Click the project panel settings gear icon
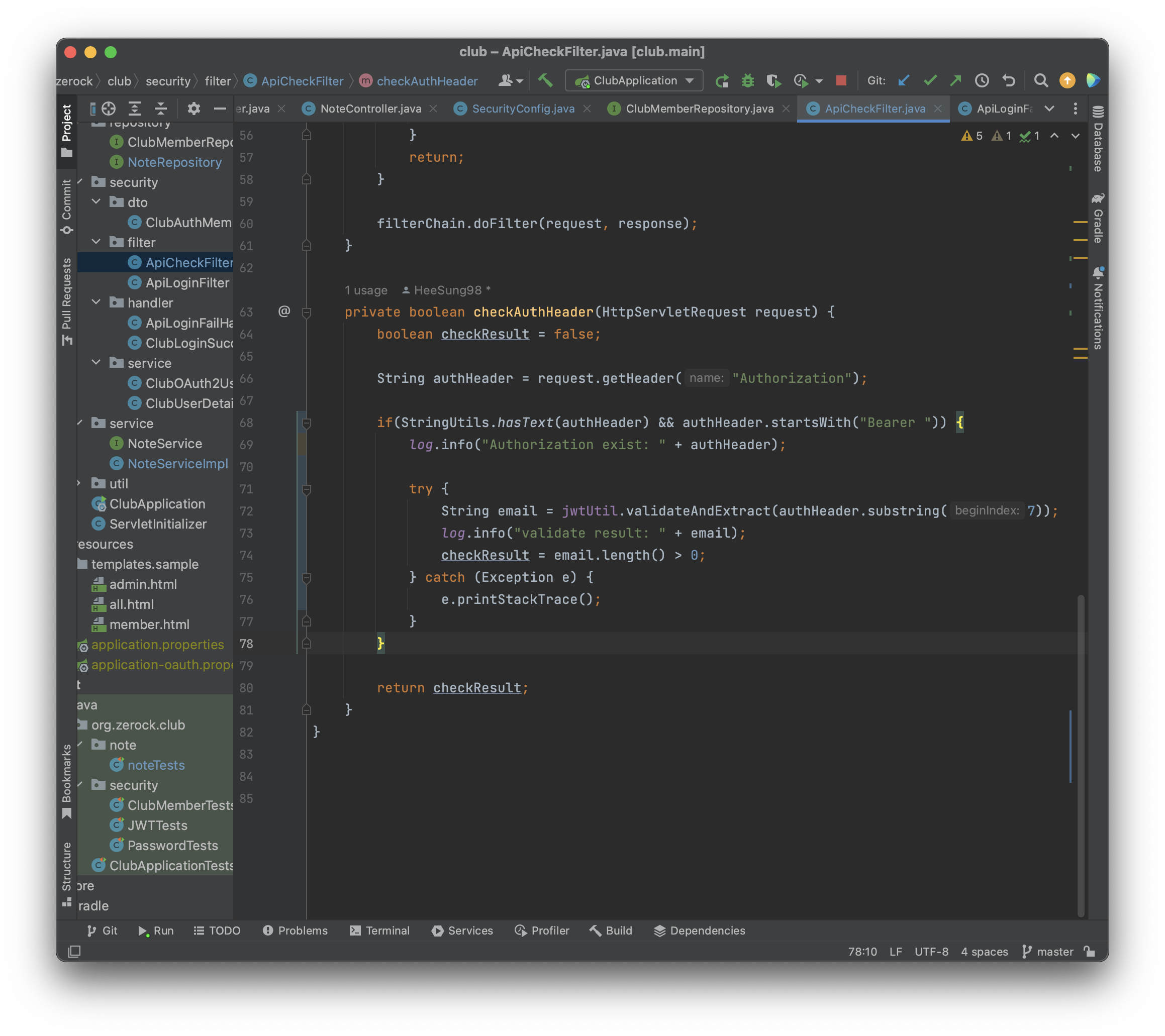Screen dimensions: 1165x1036 pos(194,109)
